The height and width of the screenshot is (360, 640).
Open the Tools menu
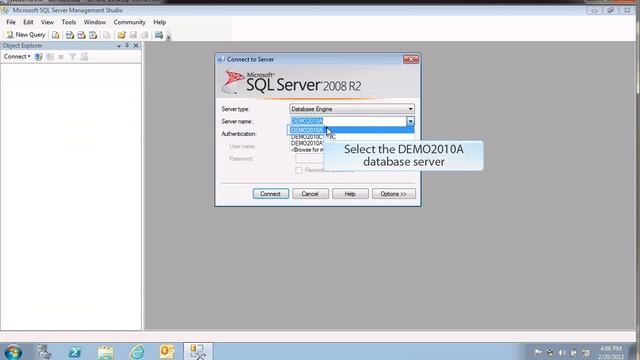point(69,22)
